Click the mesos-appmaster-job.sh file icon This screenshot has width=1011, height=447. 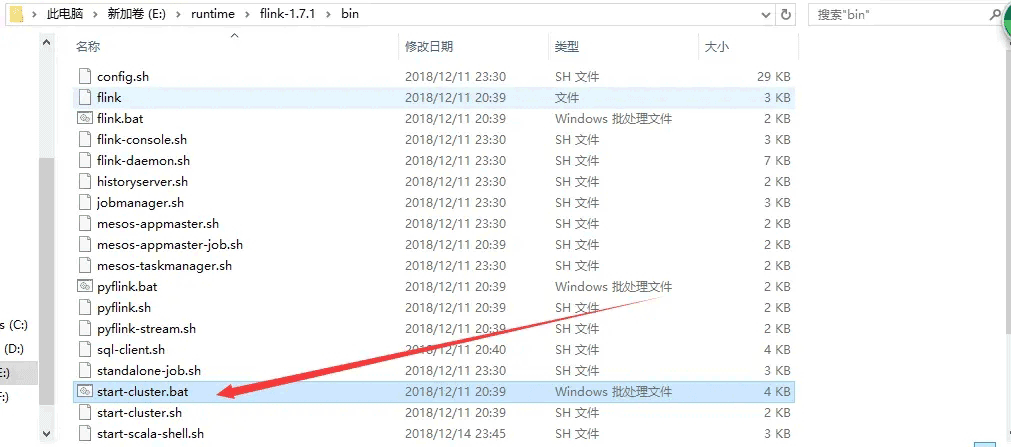pos(85,244)
